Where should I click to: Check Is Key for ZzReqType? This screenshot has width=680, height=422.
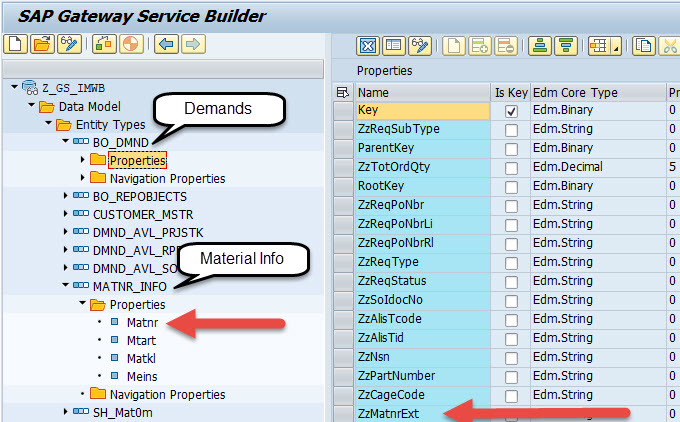[511, 263]
